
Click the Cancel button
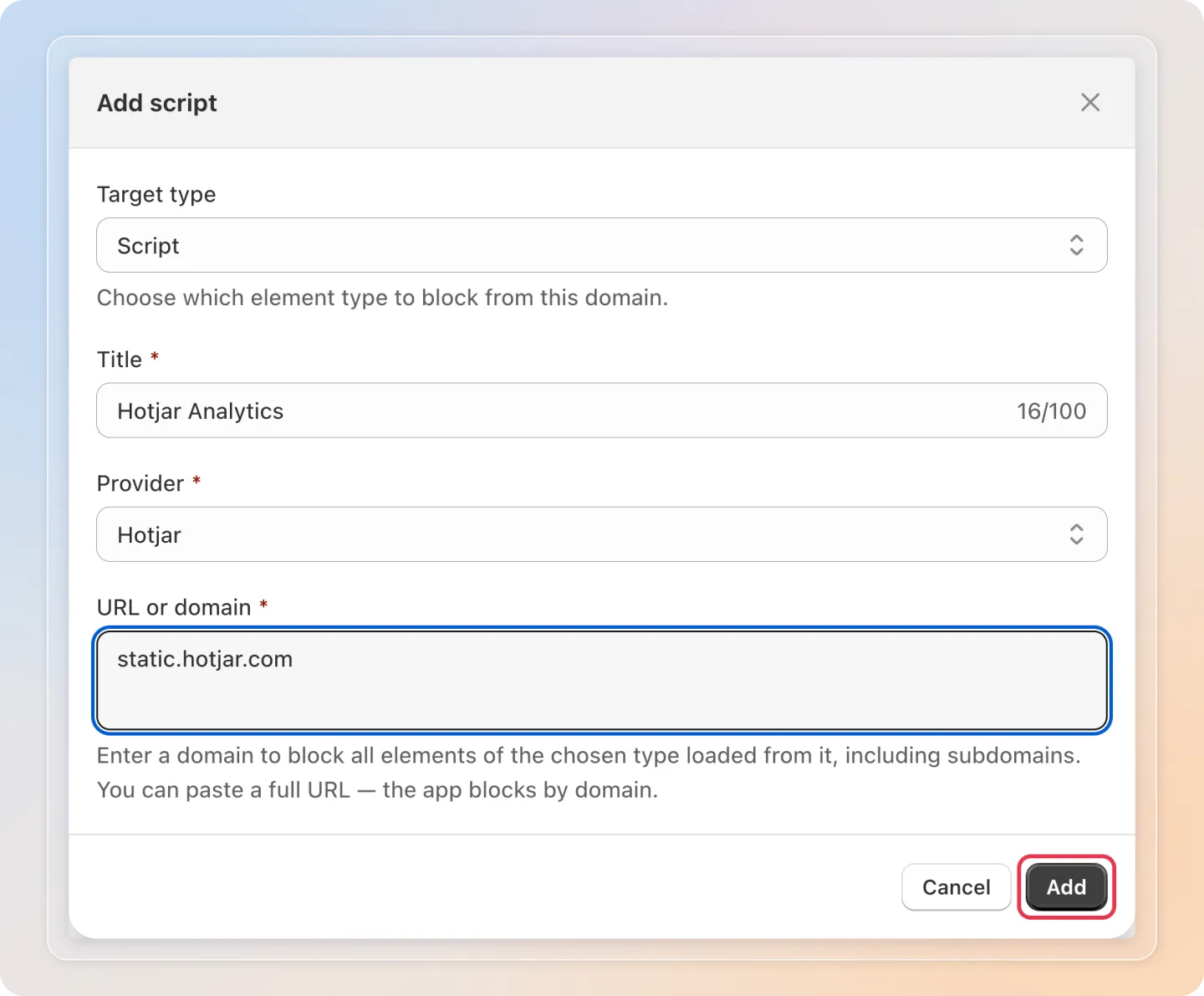[957, 887]
